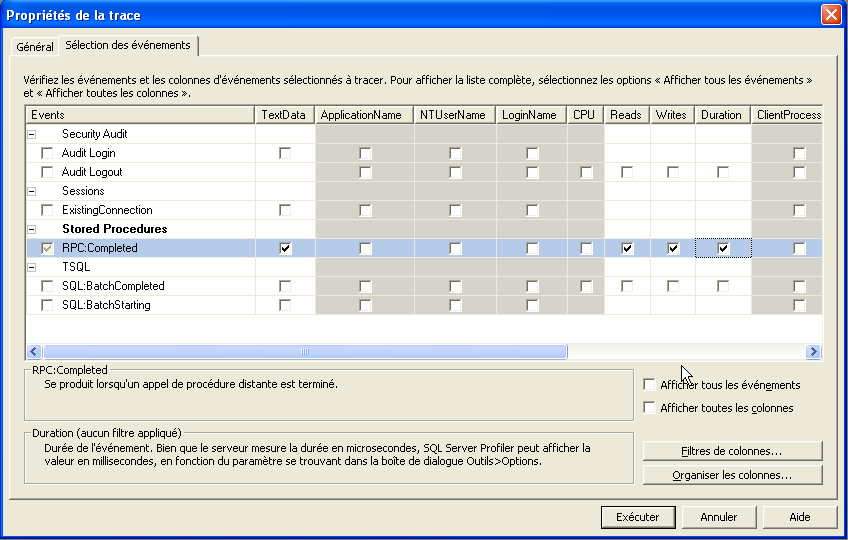Click the horizontal scrollbar right arrow
Viewport: 848px width, 540px height.
click(814, 352)
